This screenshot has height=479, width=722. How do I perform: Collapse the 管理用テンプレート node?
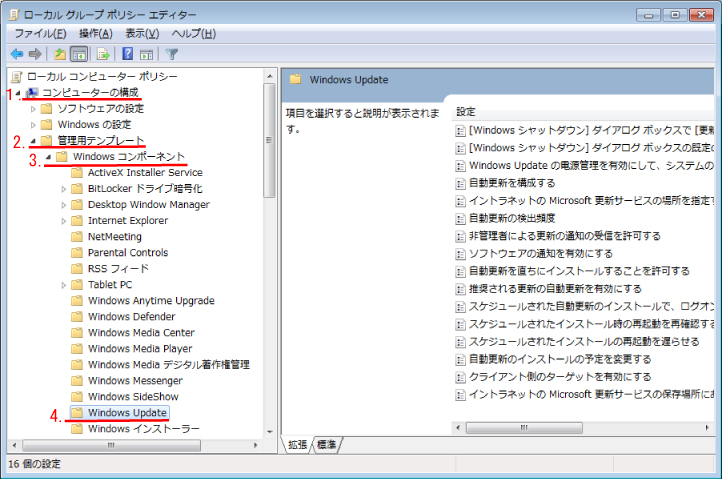pos(33,141)
